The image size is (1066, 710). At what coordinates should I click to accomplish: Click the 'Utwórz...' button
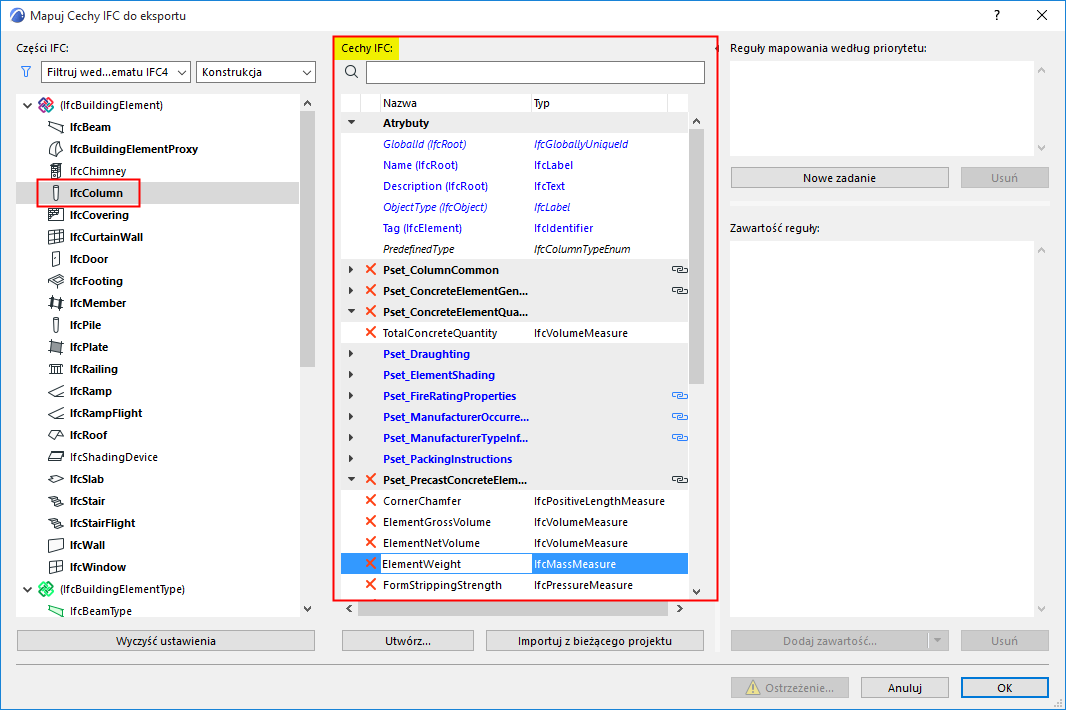[408, 641]
